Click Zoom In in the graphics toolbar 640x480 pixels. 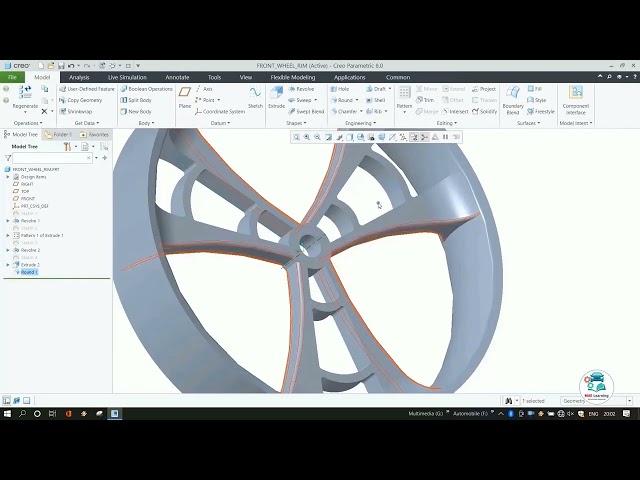pos(307,137)
